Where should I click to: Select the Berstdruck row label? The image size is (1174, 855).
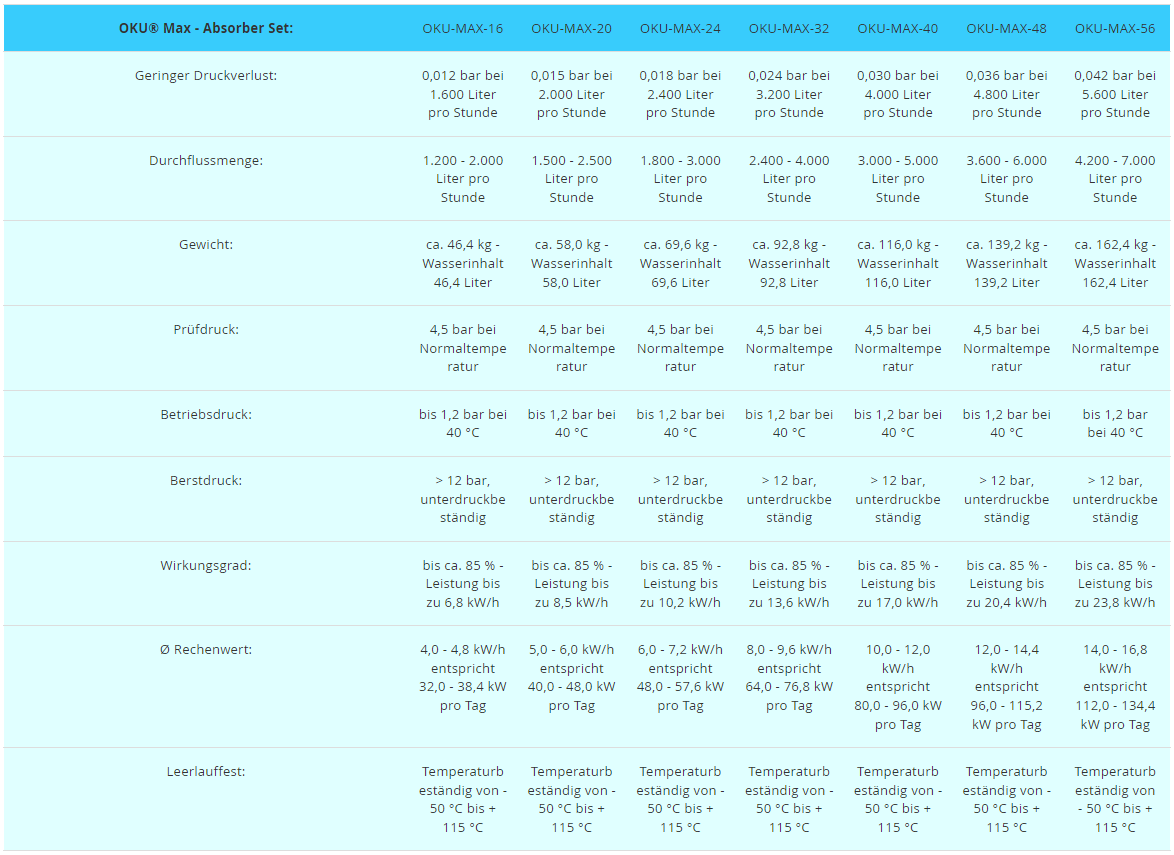206,481
